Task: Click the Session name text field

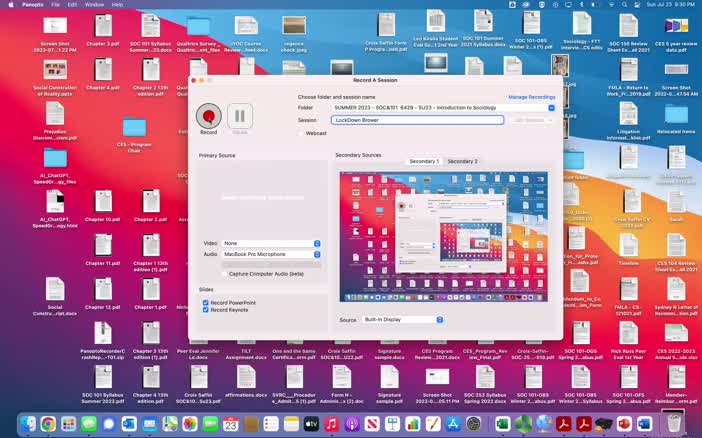Action: [417, 120]
